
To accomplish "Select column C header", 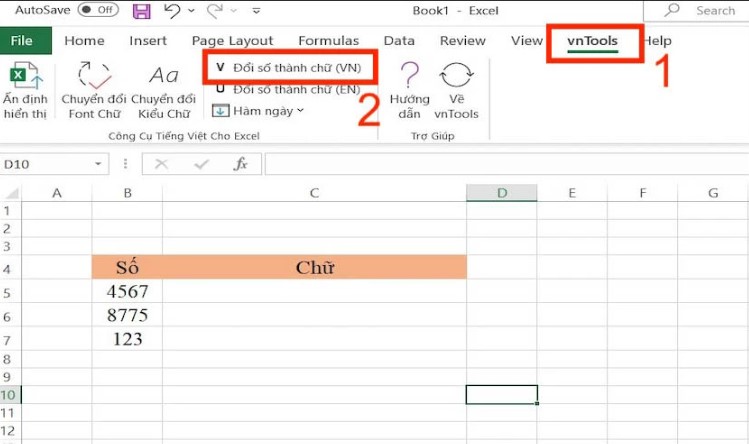I will (314, 193).
